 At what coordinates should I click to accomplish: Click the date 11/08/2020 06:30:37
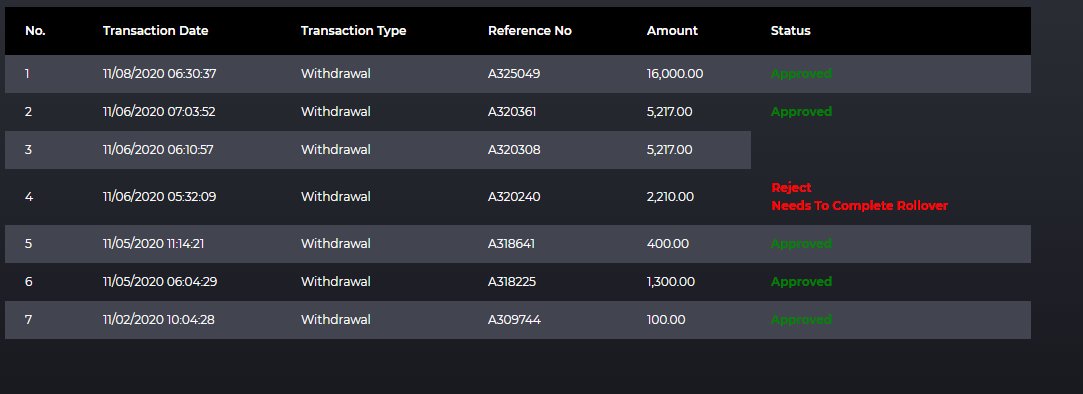(160, 74)
